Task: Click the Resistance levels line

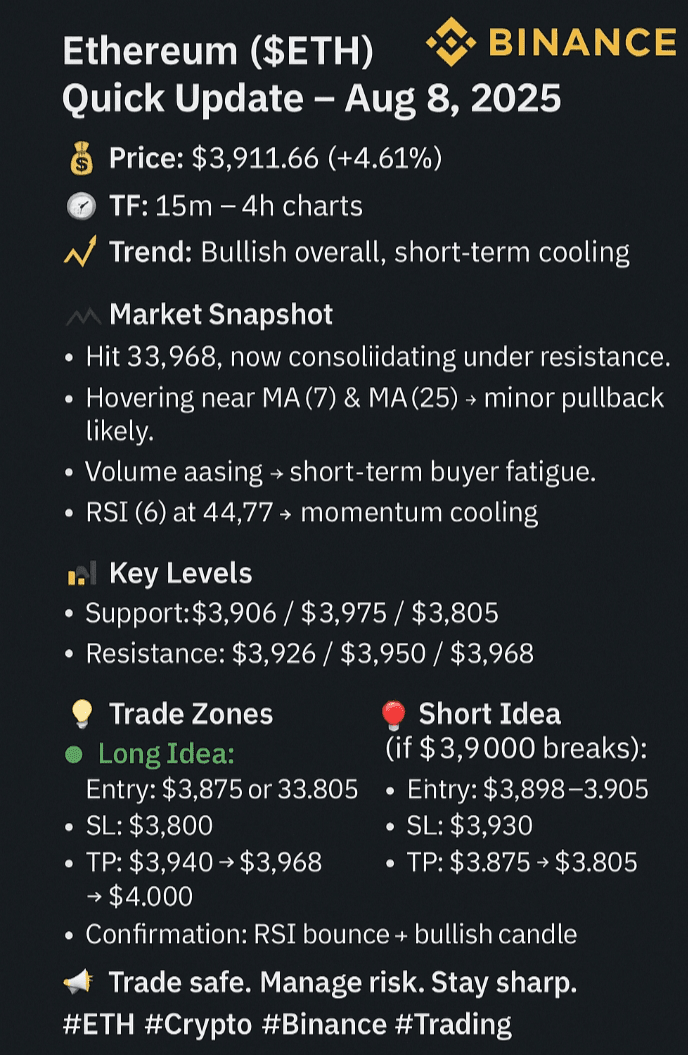Action: [310, 654]
